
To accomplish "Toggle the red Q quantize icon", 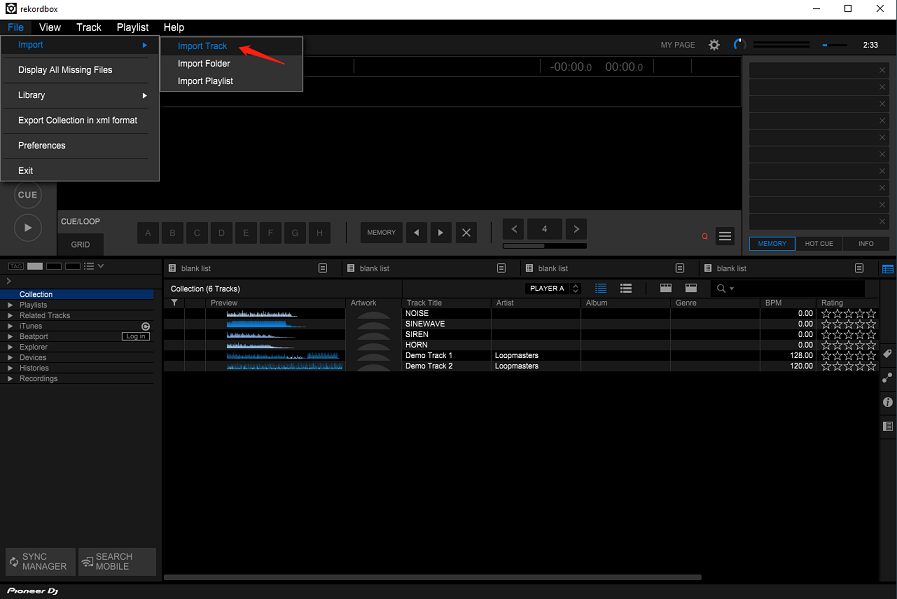I will (704, 236).
